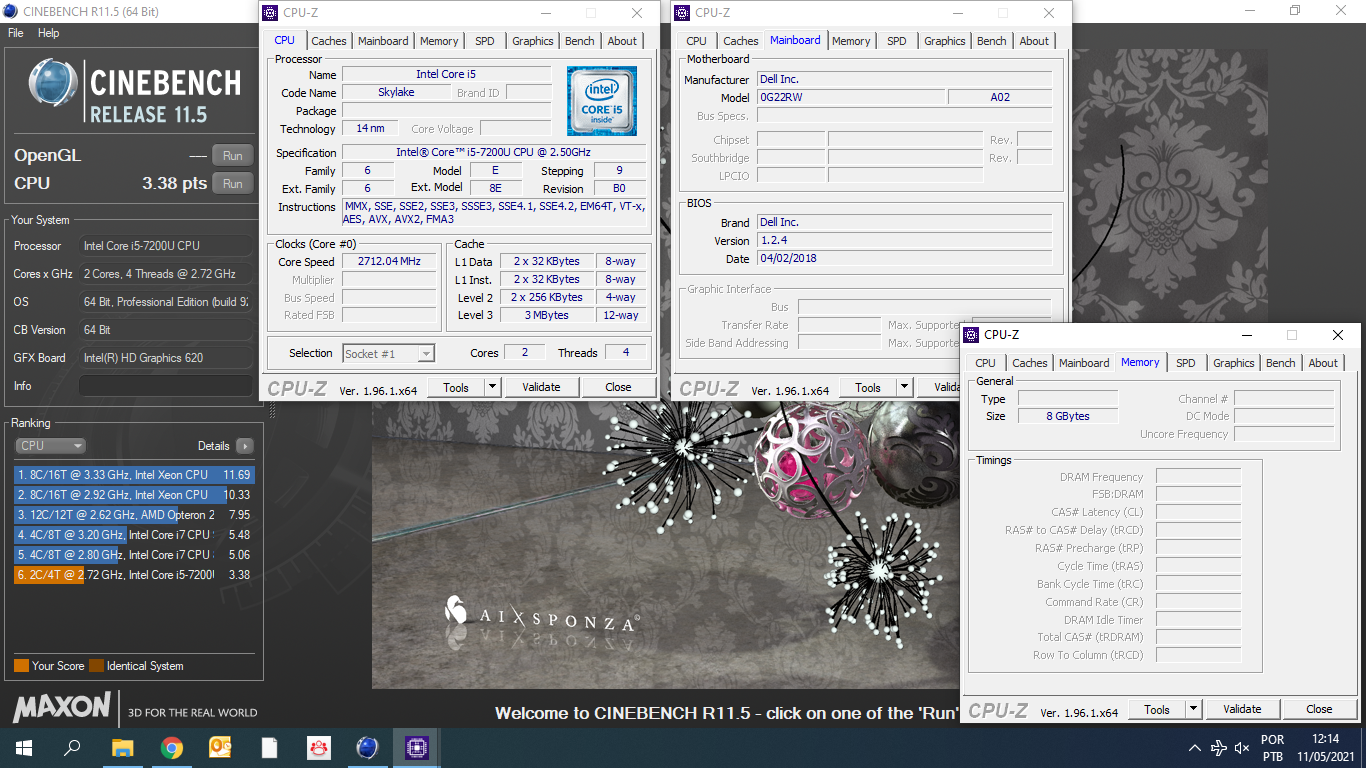Select the 12C/12T AMD Opteron ranking row
The image size is (1366, 768).
[x=134, y=515]
